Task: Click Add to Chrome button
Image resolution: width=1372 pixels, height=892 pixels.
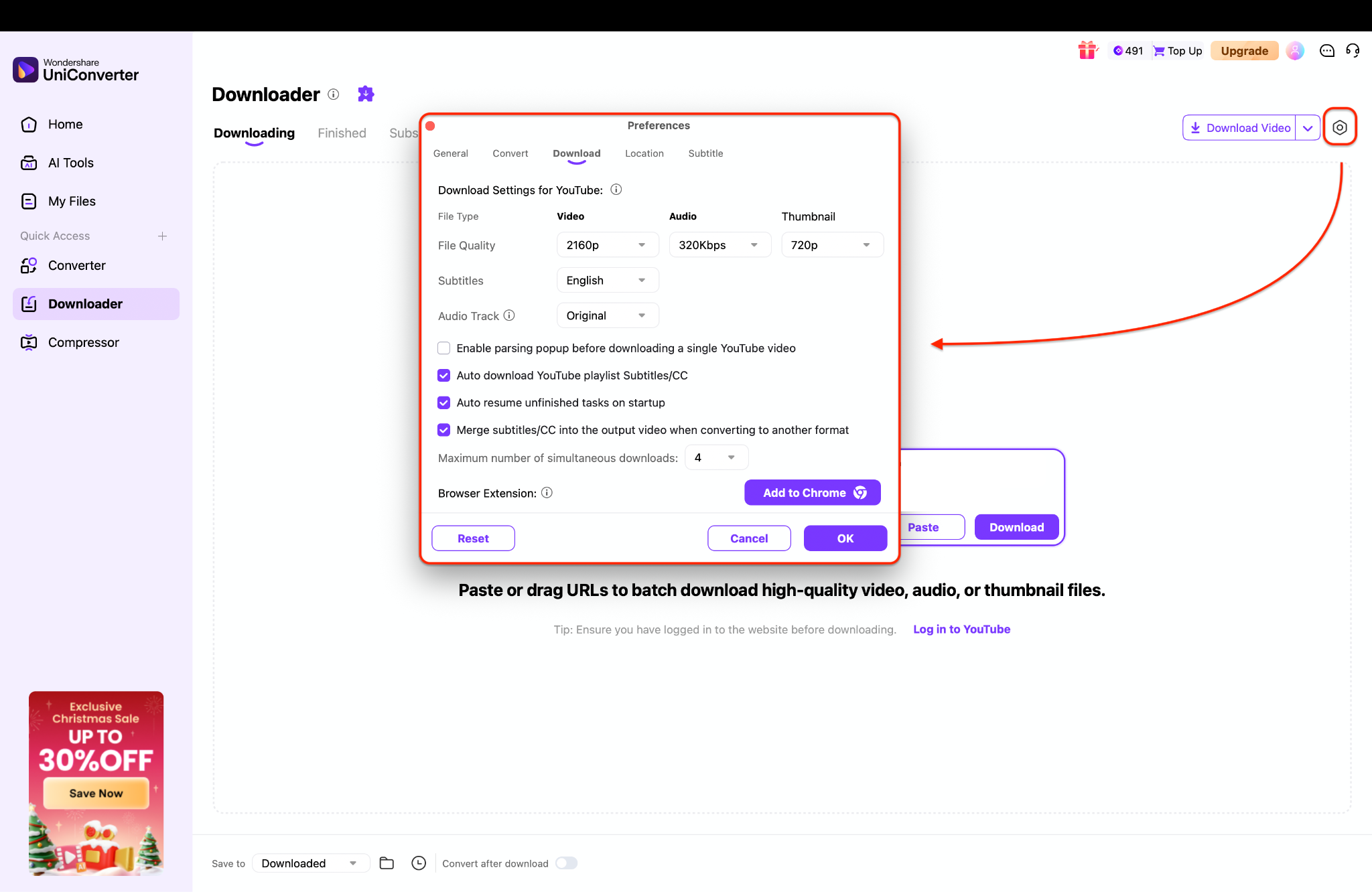Action: coord(812,492)
